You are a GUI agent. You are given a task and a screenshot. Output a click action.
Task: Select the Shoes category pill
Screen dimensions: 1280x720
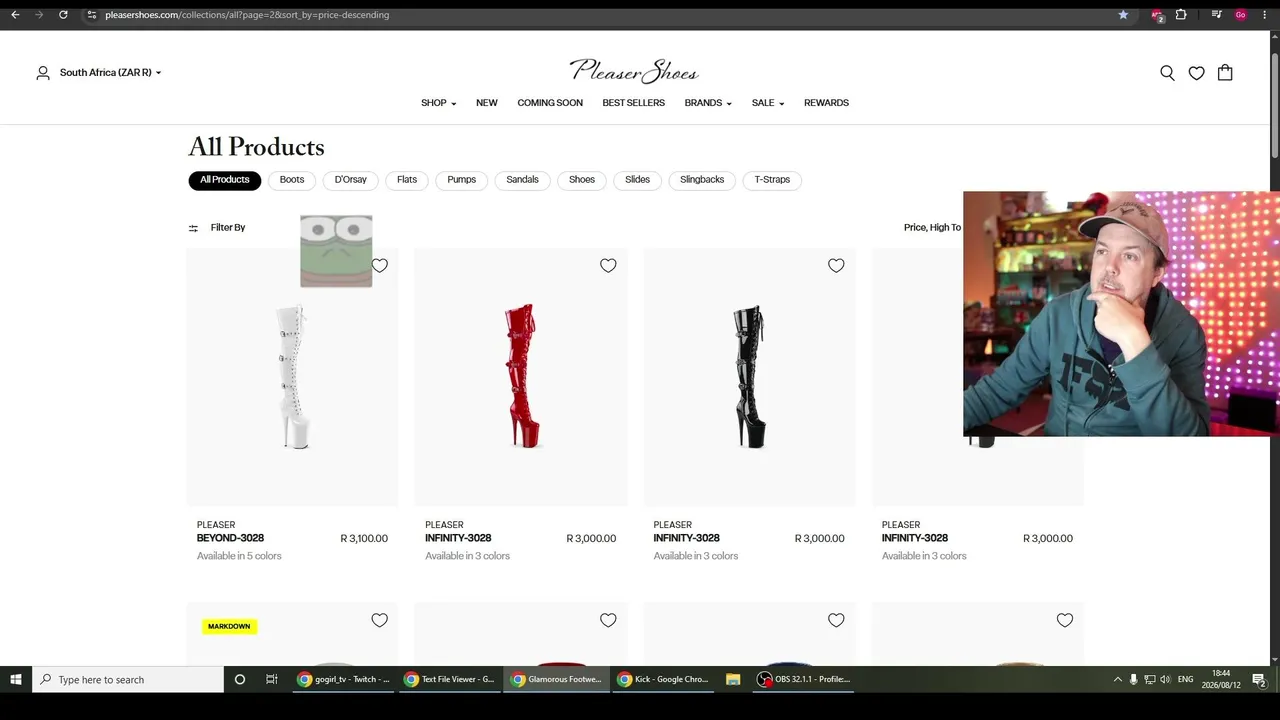pyautogui.click(x=582, y=180)
